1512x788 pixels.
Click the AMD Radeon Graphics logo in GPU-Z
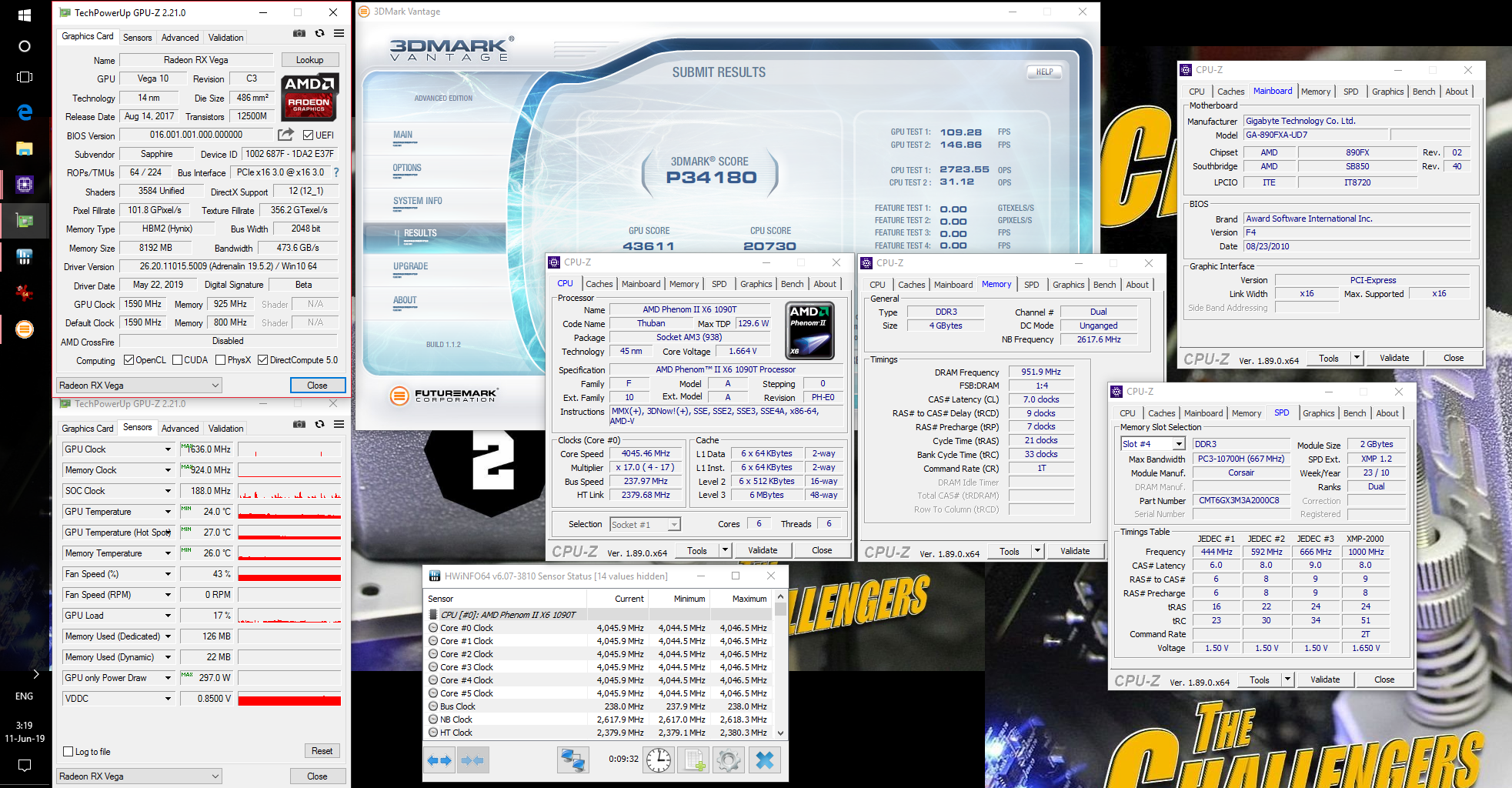[309, 98]
